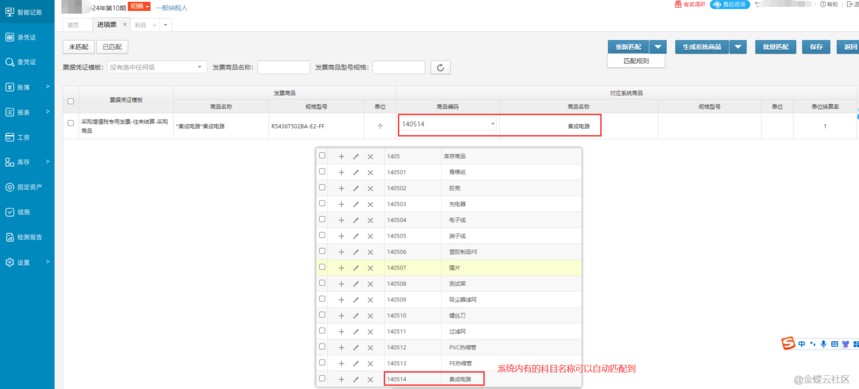Switch to the 进项票 tab
The image size is (859, 389).
(106, 25)
